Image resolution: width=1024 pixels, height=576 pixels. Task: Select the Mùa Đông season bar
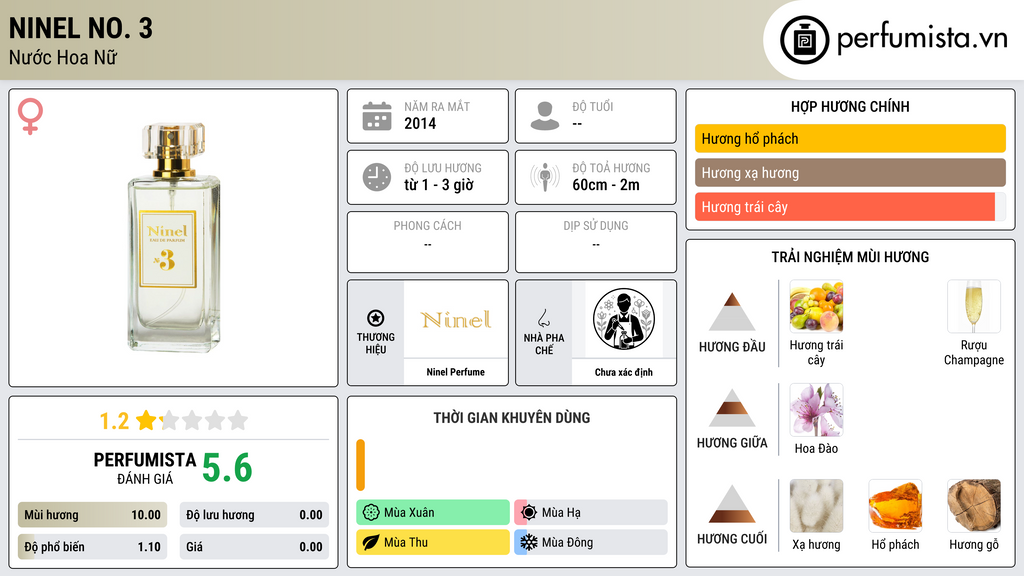pyautogui.click(x=591, y=542)
